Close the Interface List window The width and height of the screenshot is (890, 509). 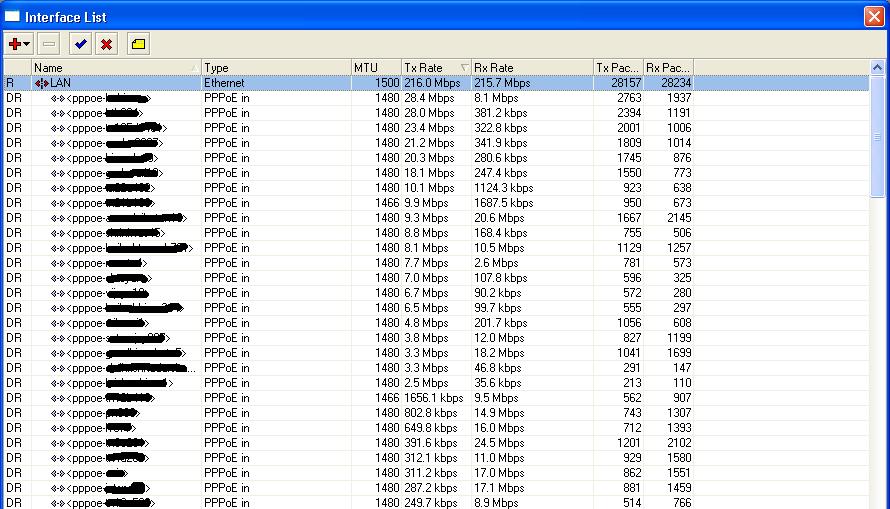point(874,16)
